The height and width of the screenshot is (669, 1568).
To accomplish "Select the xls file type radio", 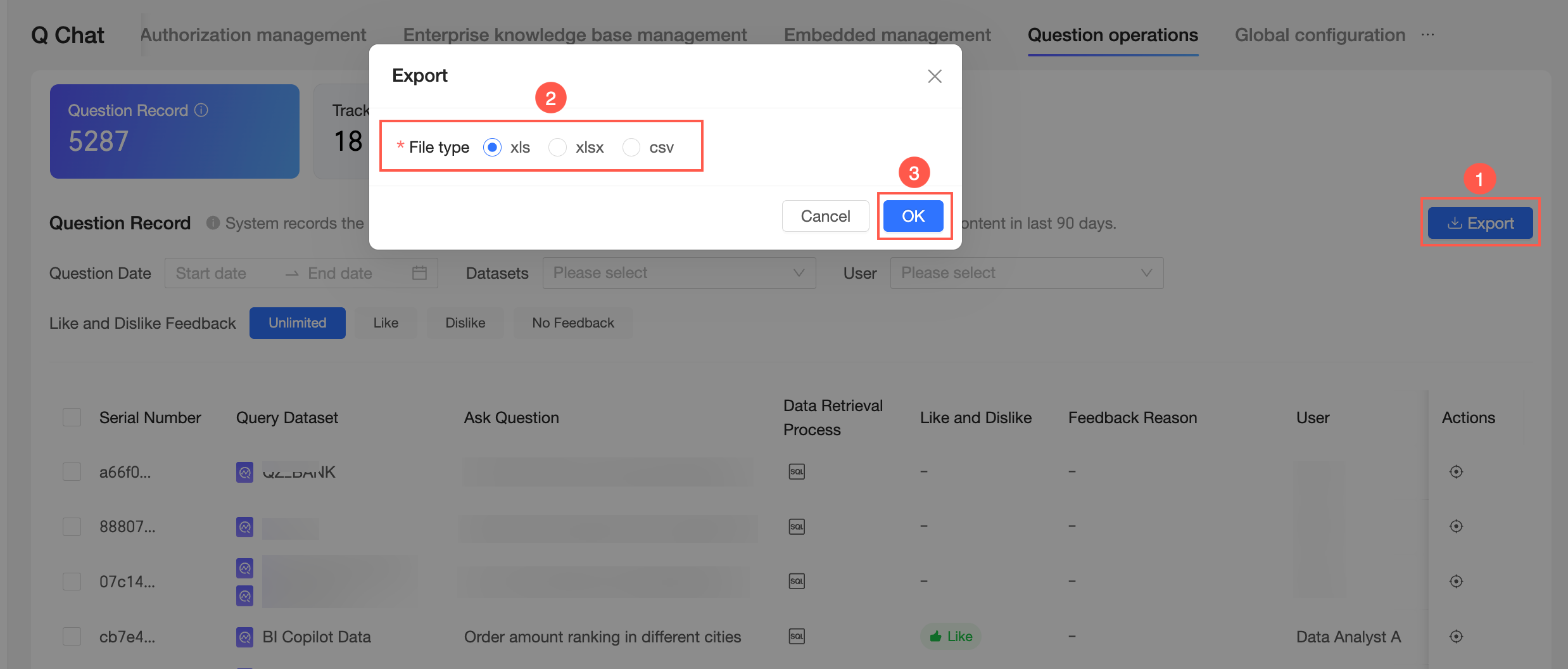I will tap(492, 148).
